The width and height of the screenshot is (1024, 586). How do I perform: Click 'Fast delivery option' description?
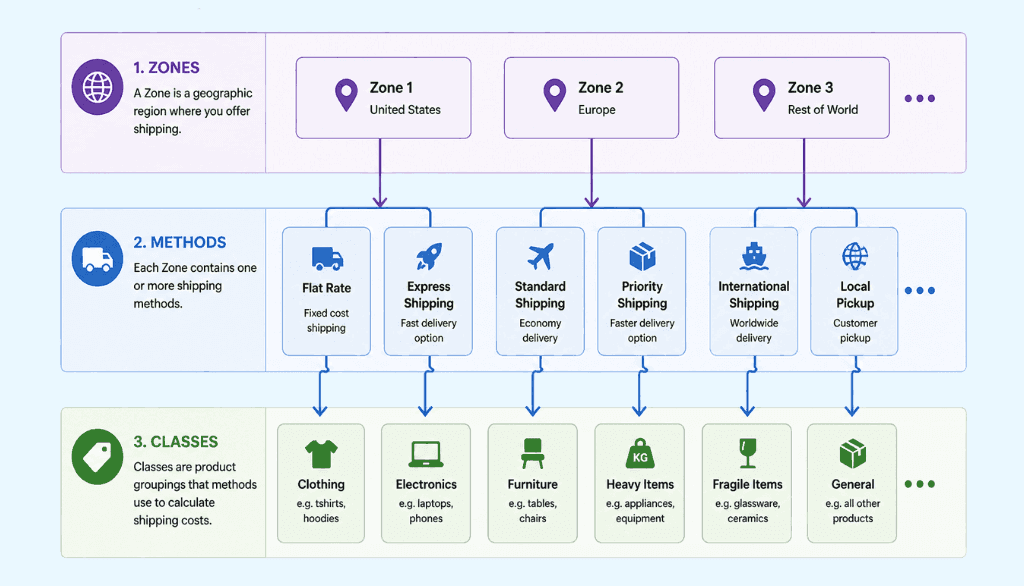click(x=428, y=331)
